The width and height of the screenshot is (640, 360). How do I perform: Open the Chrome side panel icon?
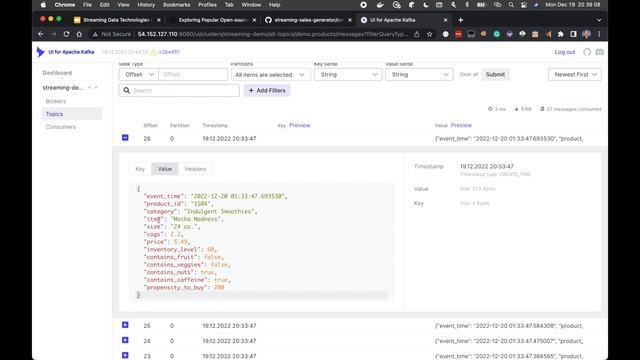[573, 34]
